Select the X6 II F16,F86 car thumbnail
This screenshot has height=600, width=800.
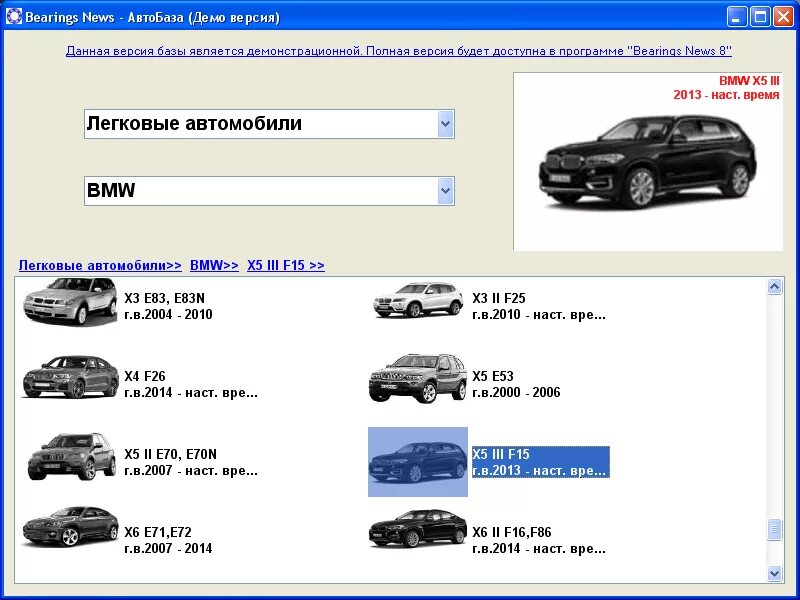point(417,529)
